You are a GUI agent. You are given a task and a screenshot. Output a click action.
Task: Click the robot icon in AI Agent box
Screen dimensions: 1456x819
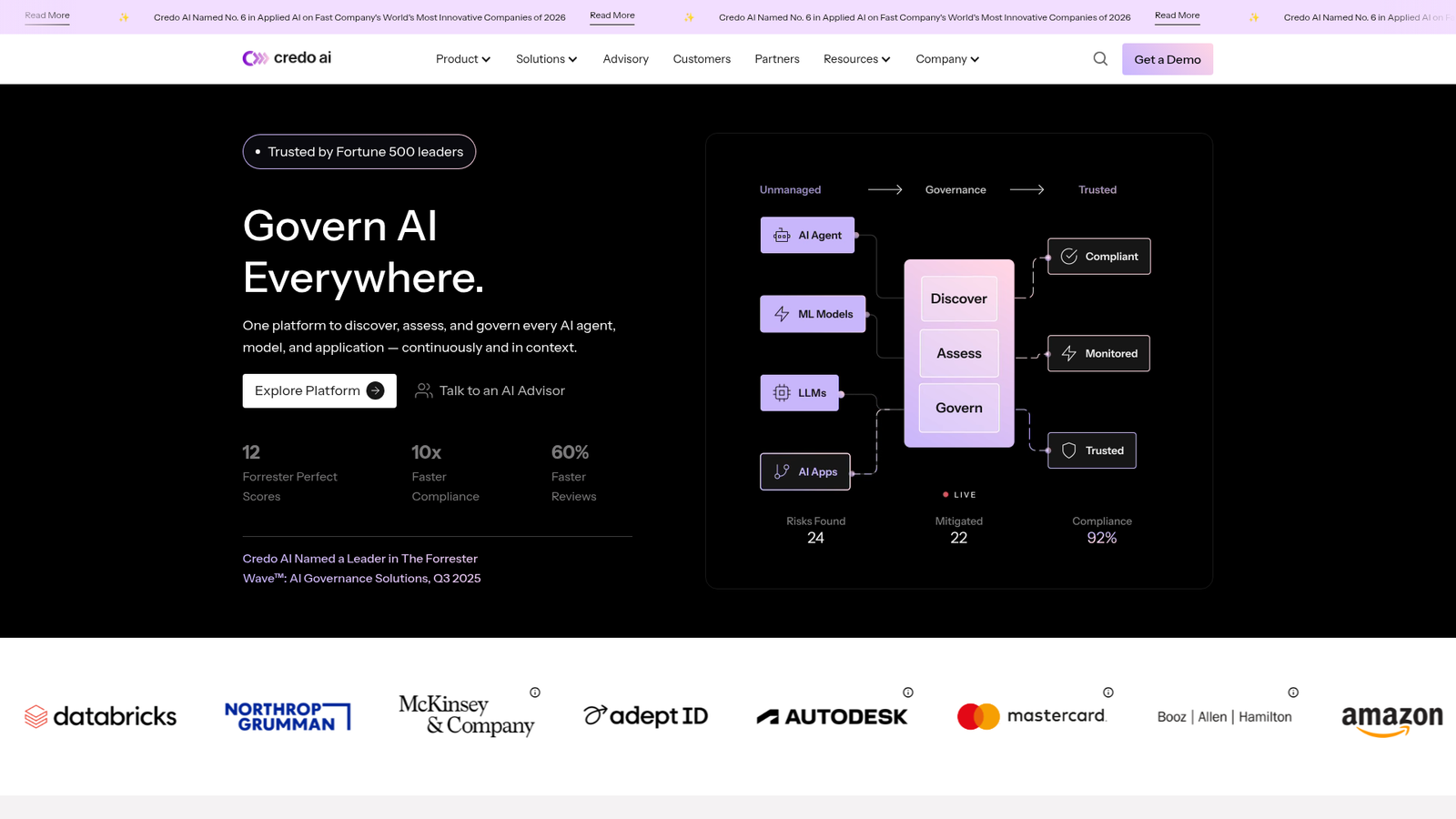[x=782, y=236]
